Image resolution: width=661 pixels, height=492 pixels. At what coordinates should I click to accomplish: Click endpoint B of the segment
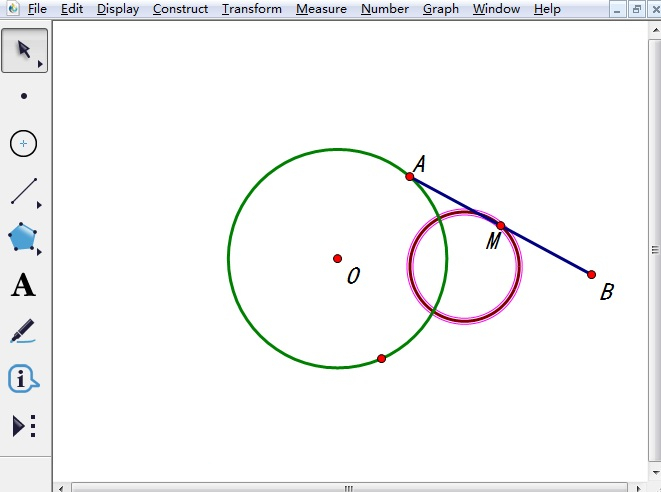click(x=591, y=274)
